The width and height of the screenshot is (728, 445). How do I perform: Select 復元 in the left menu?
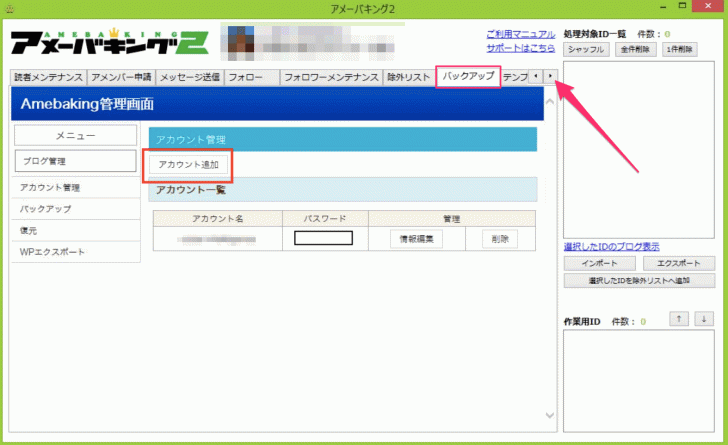[x=32, y=230]
